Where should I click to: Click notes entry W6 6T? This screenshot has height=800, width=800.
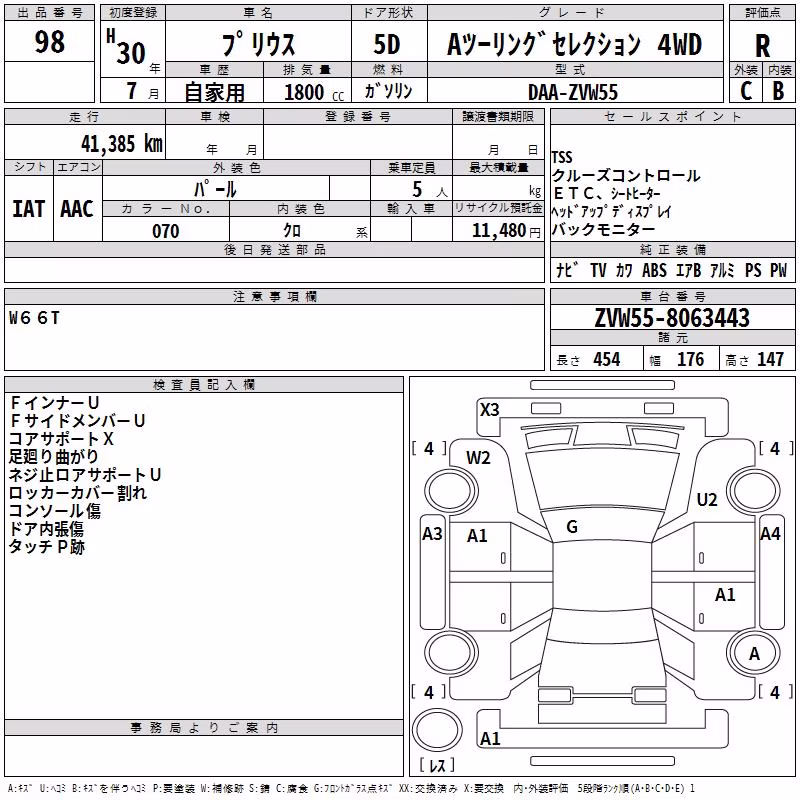click(x=34, y=318)
